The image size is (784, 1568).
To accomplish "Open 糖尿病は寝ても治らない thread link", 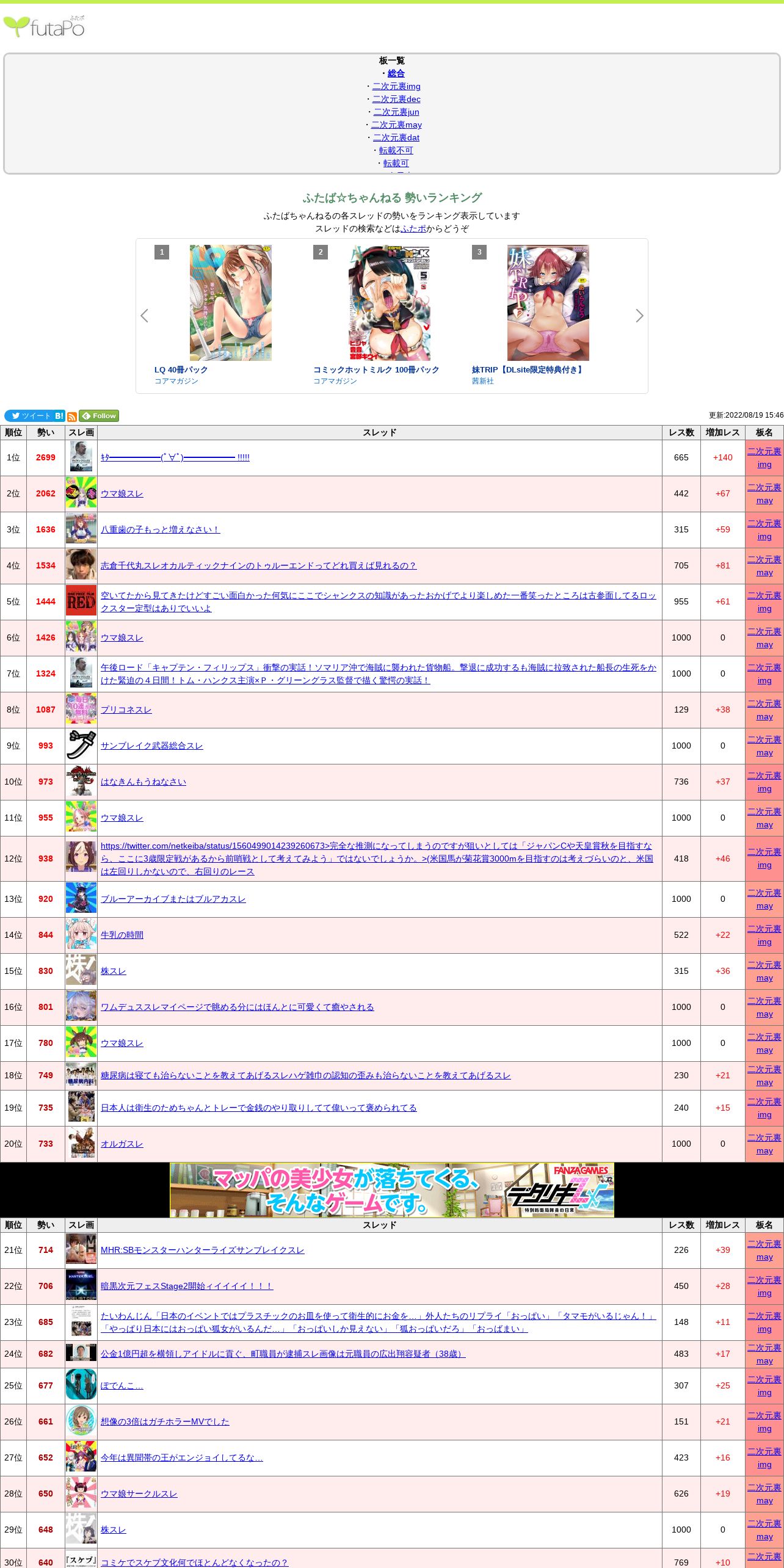I will click(x=306, y=1075).
